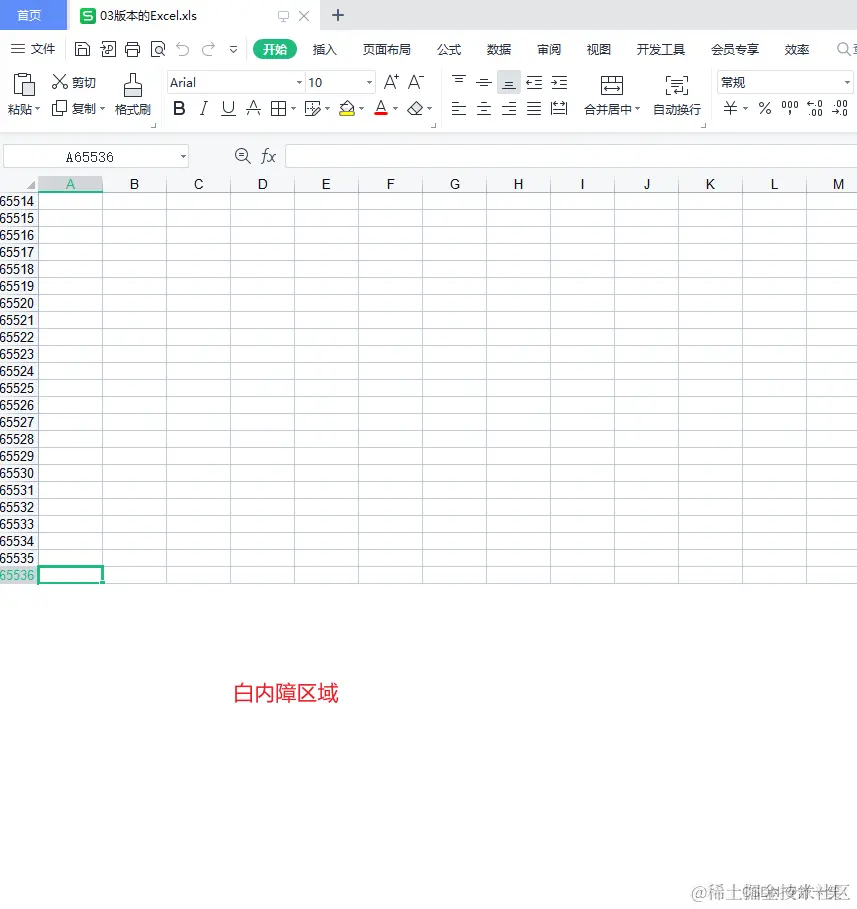857x909 pixels.
Task: Decrease indent icon
Action: (x=534, y=82)
